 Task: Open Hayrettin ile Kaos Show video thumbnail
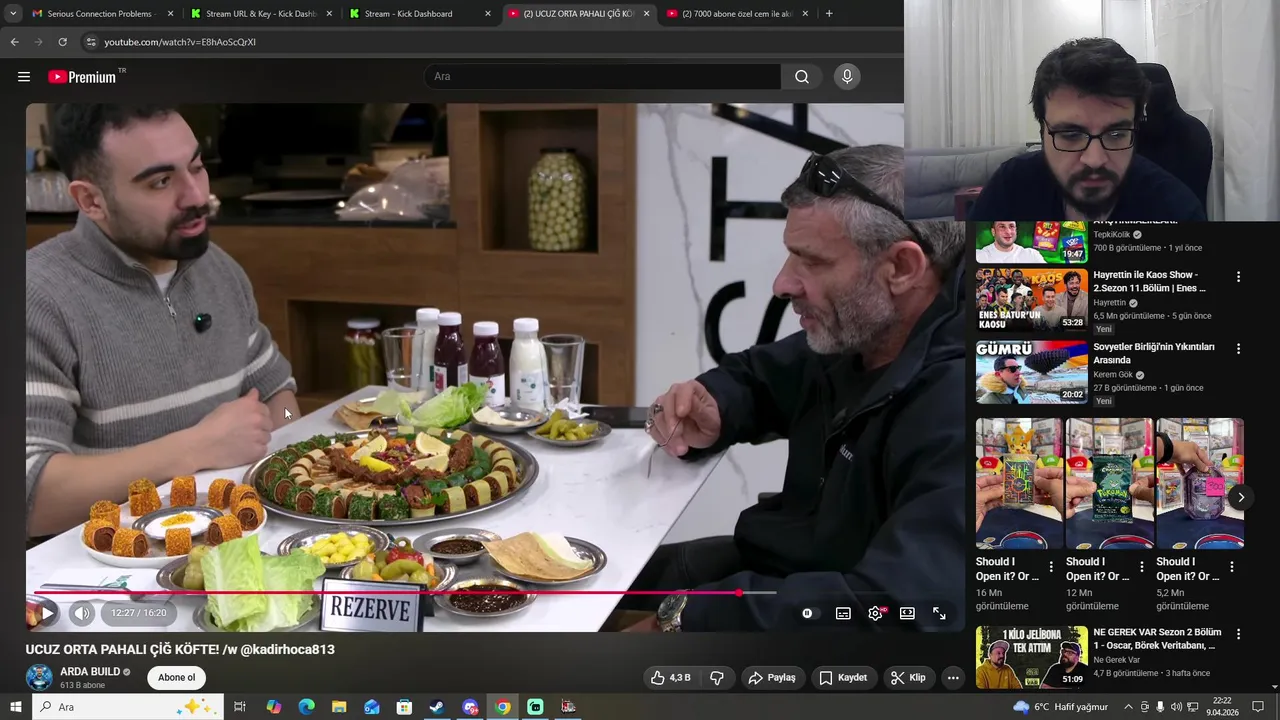(x=1031, y=300)
